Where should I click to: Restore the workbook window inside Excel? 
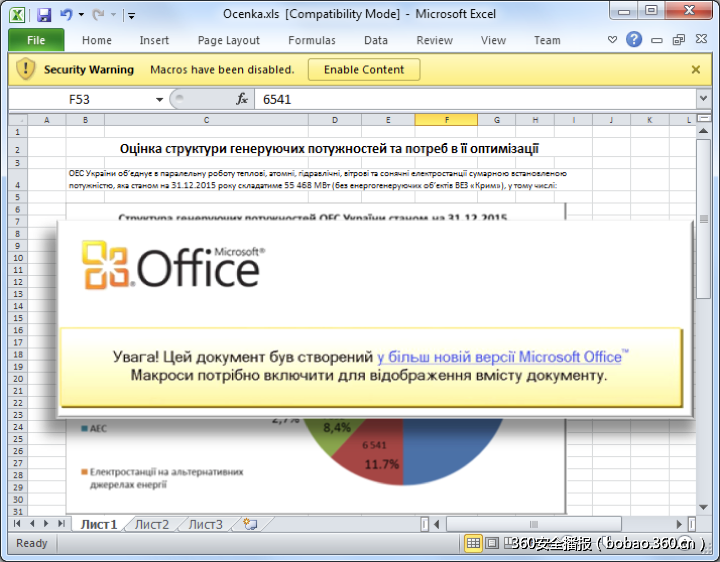tap(679, 40)
